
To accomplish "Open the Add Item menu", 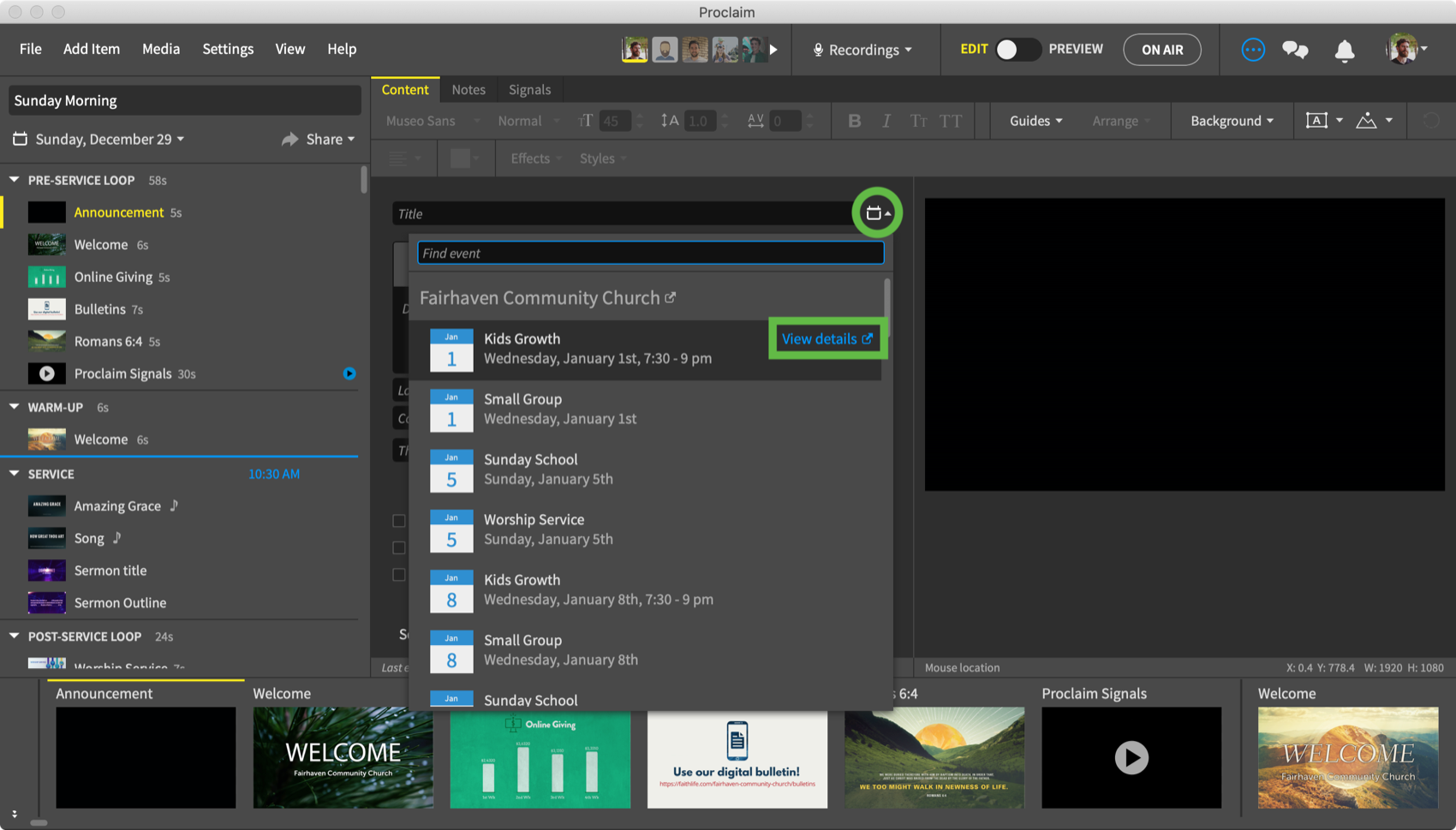I will [x=92, y=49].
